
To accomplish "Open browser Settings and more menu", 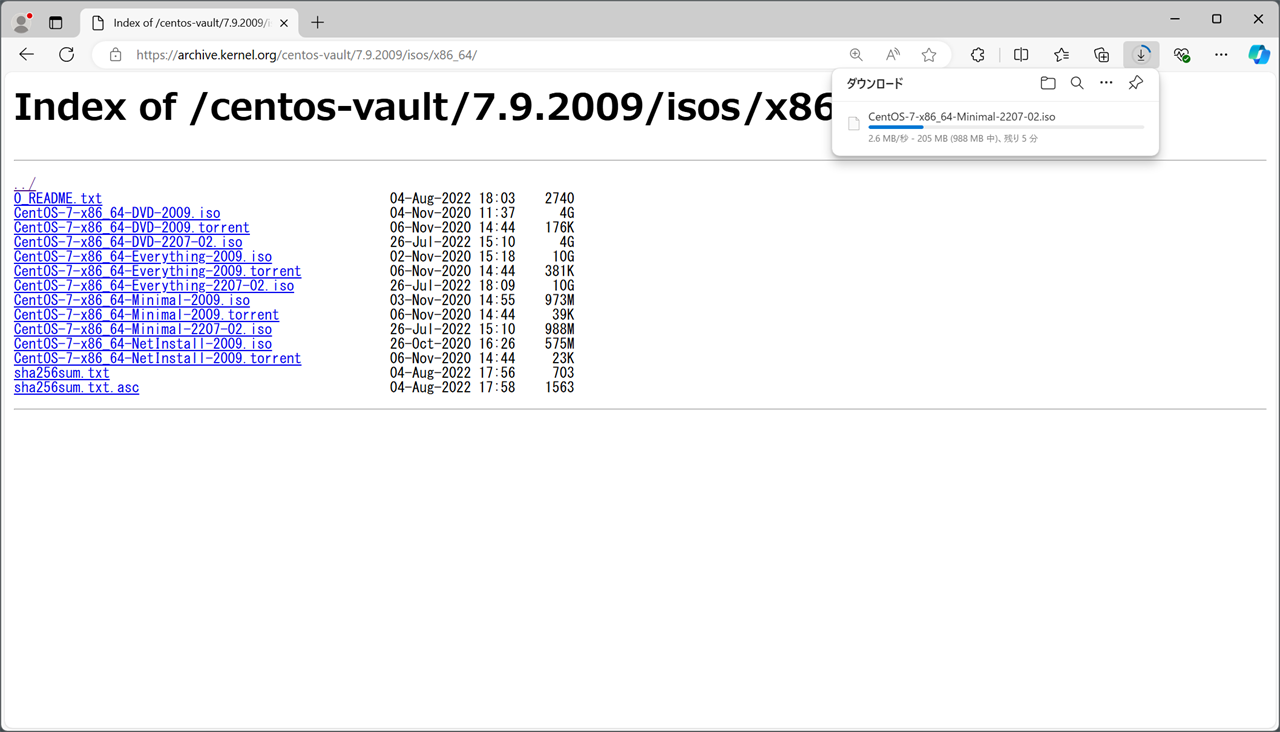I will [x=1221, y=55].
